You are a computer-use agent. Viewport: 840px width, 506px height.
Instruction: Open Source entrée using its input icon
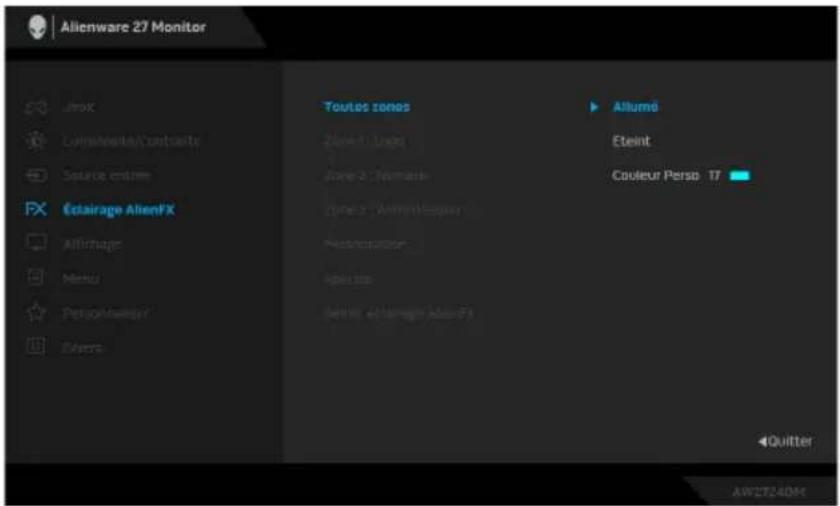(36, 175)
